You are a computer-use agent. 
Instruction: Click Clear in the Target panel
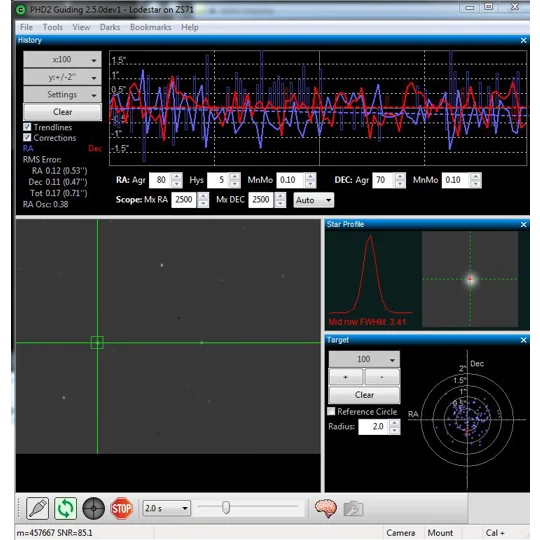click(364, 395)
